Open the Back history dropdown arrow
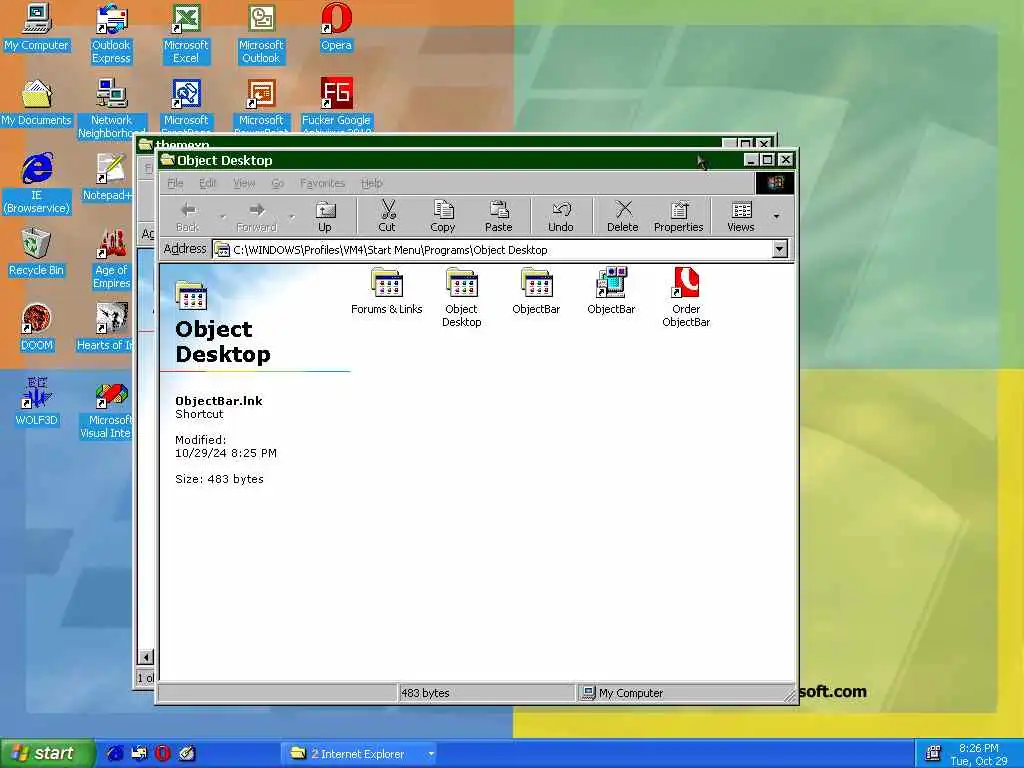1024x768 pixels. (x=223, y=216)
